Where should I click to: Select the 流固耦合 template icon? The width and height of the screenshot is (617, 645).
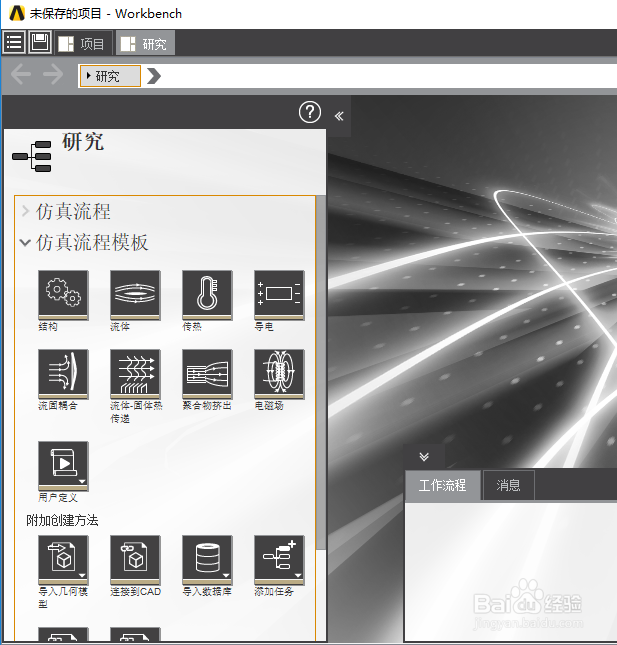click(63, 374)
